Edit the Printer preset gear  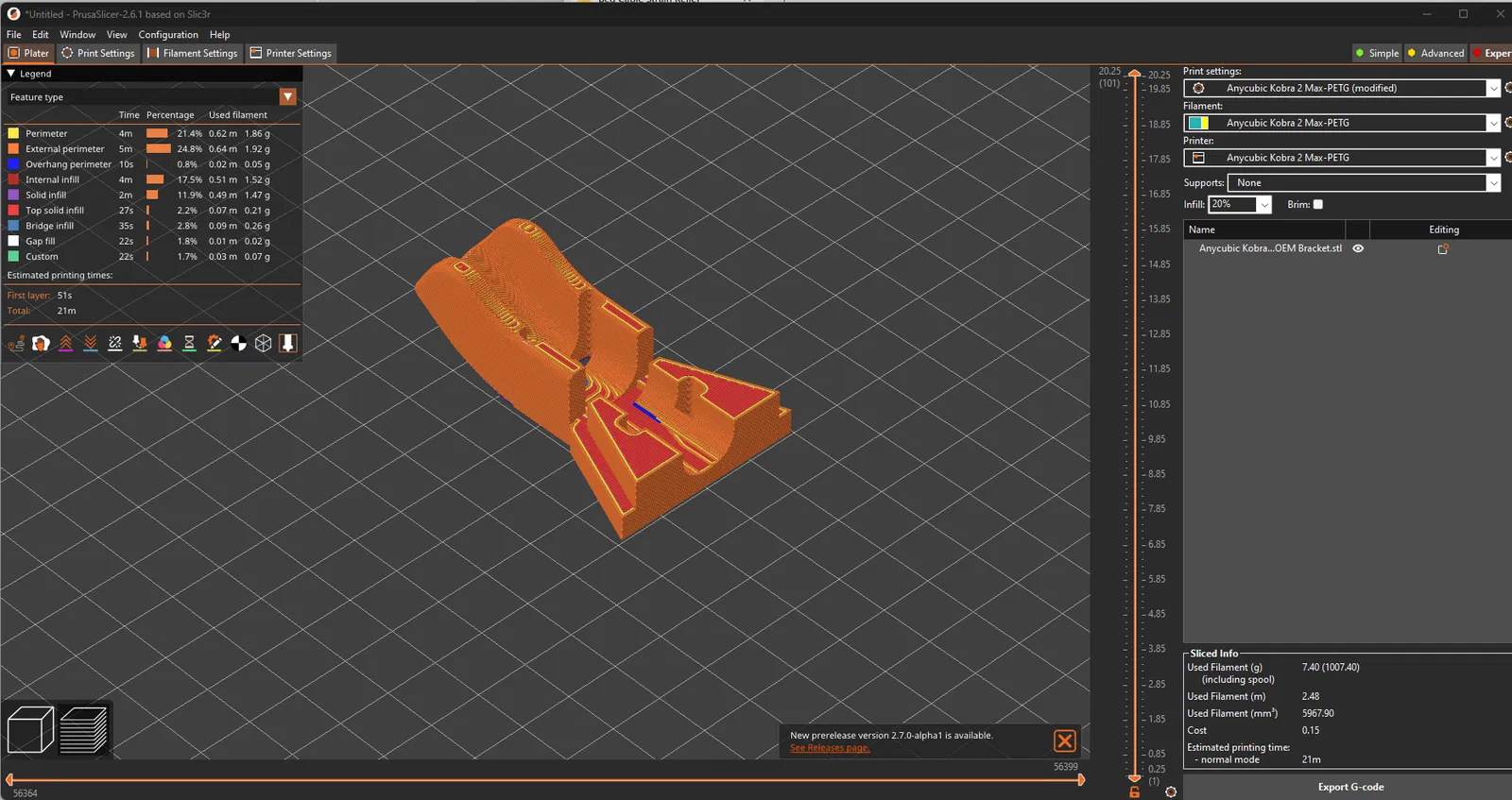(1508, 158)
